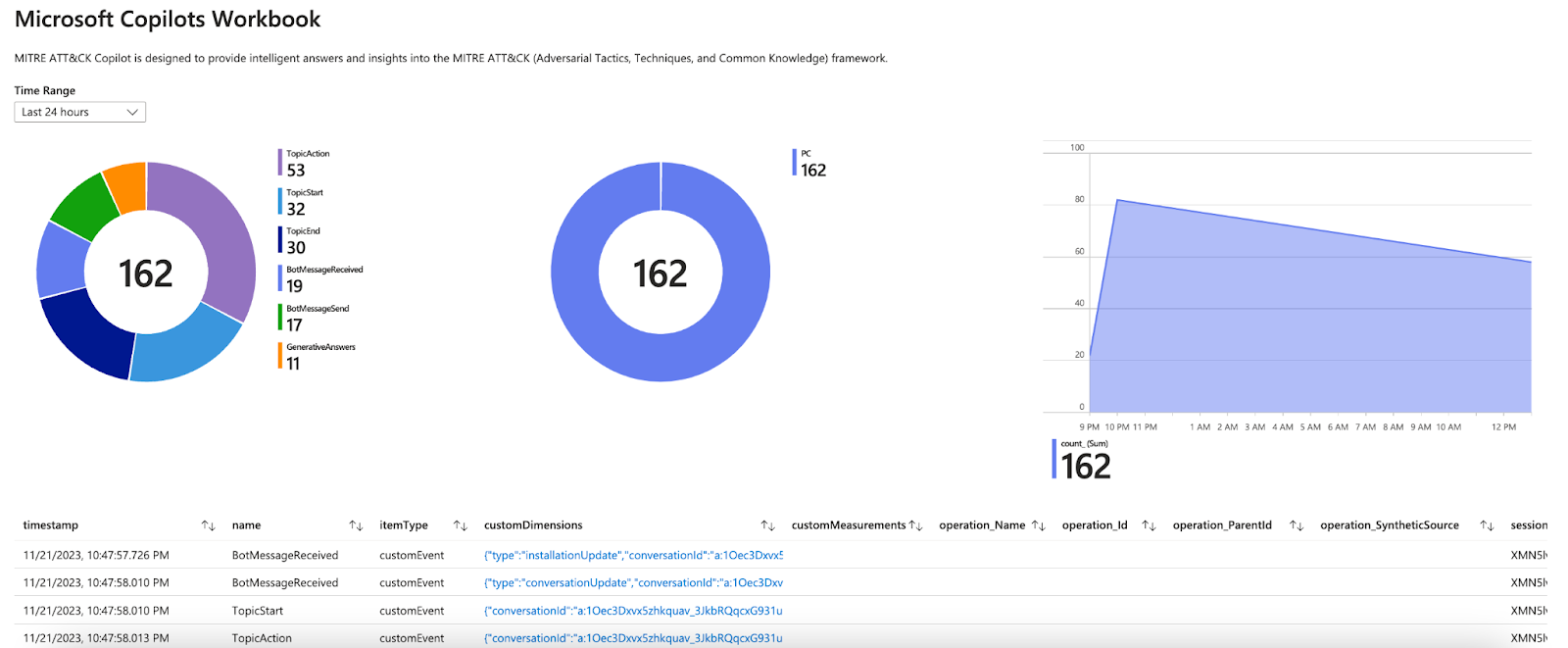Sort by operation_Name column arrows

(1039, 525)
